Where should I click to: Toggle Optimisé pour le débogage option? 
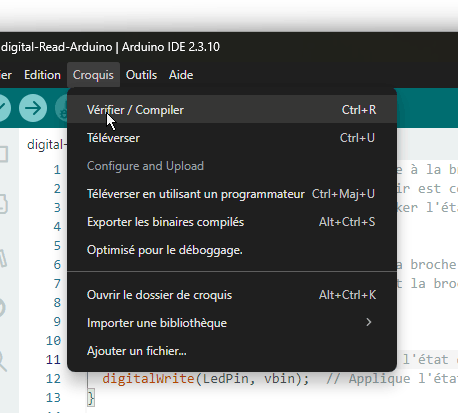click(x=232, y=250)
